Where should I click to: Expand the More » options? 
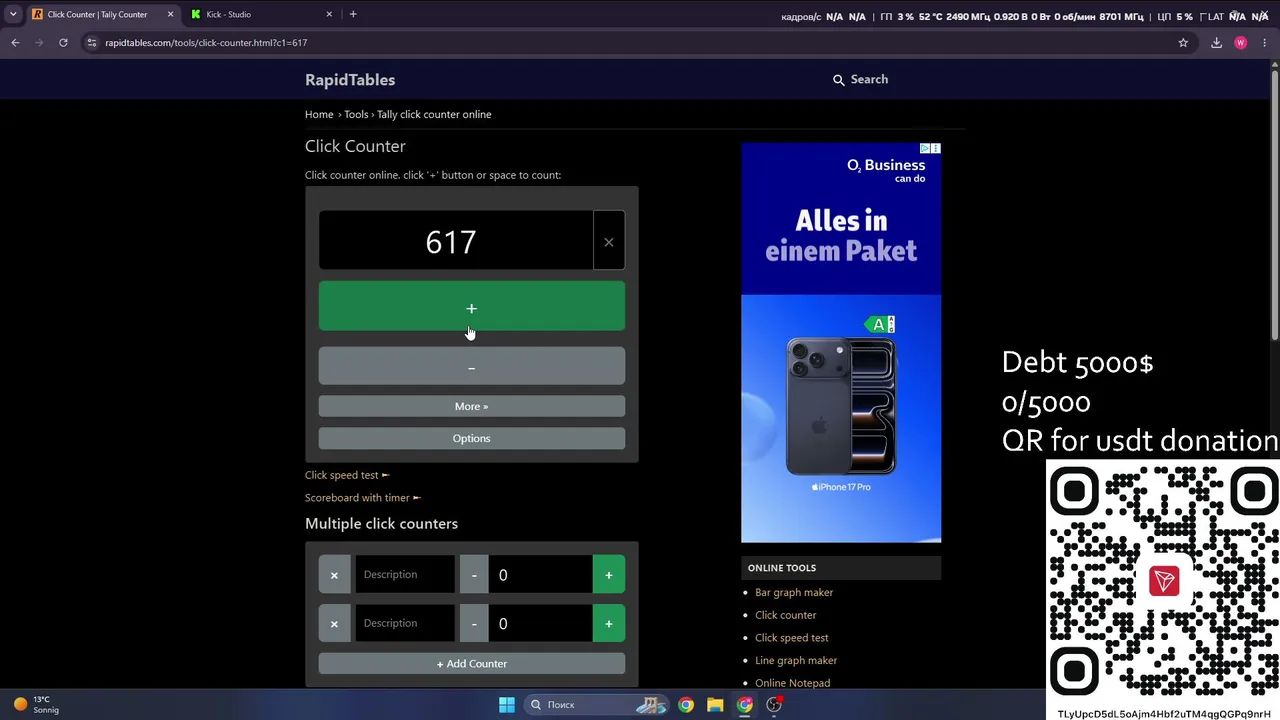tap(471, 406)
